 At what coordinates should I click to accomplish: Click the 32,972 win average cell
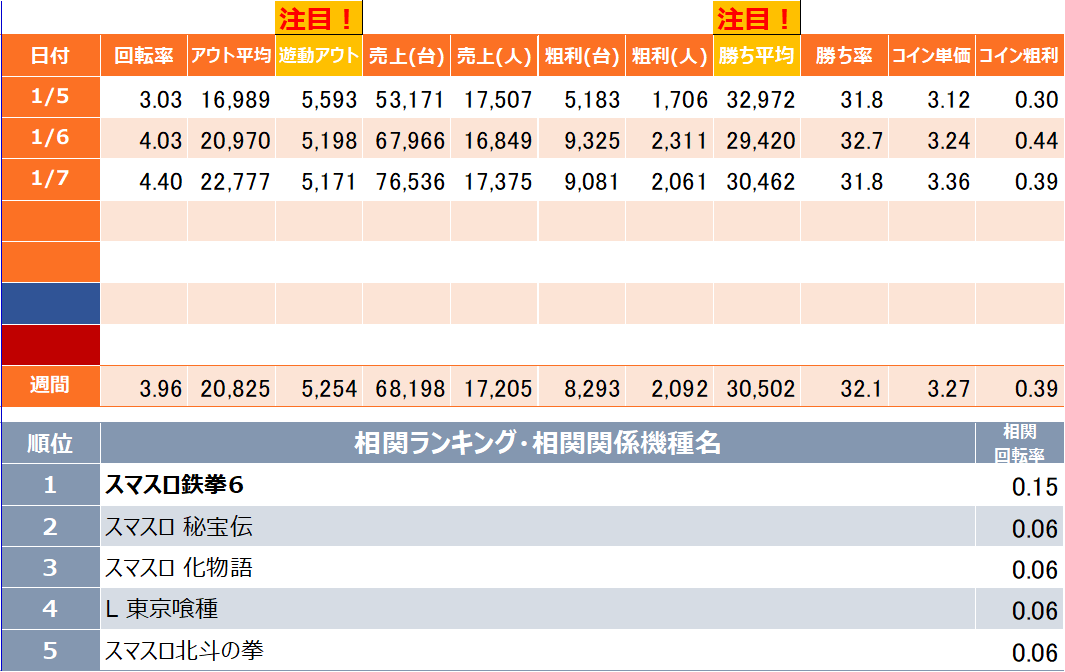tap(757, 99)
